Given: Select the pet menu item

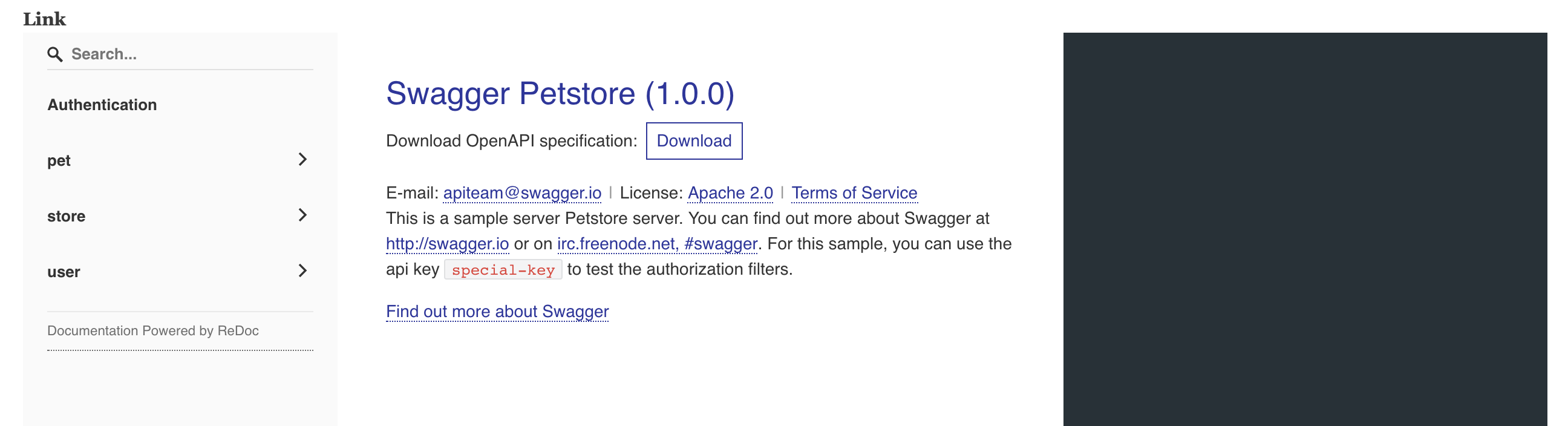Looking at the screenshot, I should click(59, 161).
